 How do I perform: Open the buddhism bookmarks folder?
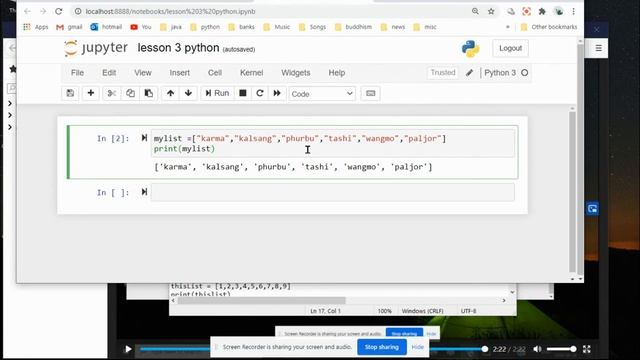(x=353, y=27)
